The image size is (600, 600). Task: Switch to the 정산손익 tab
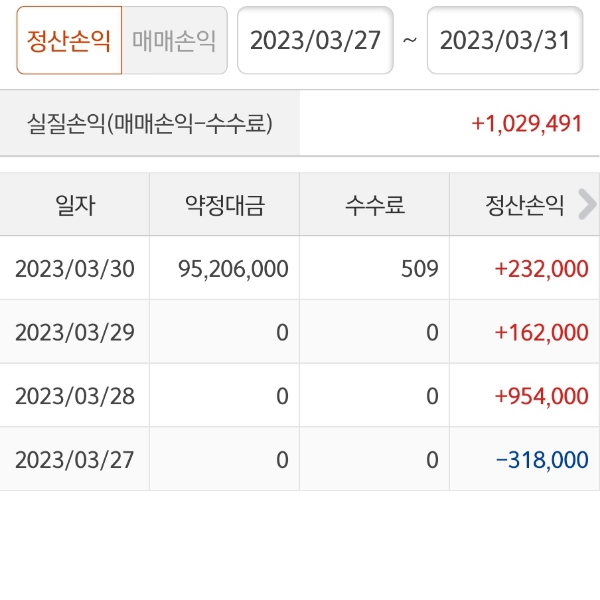coord(69,41)
